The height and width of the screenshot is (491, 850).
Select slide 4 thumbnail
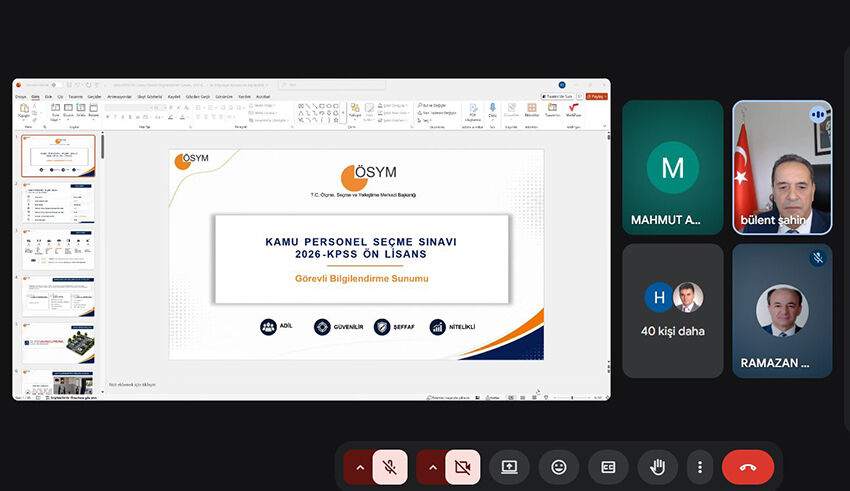[x=58, y=296]
